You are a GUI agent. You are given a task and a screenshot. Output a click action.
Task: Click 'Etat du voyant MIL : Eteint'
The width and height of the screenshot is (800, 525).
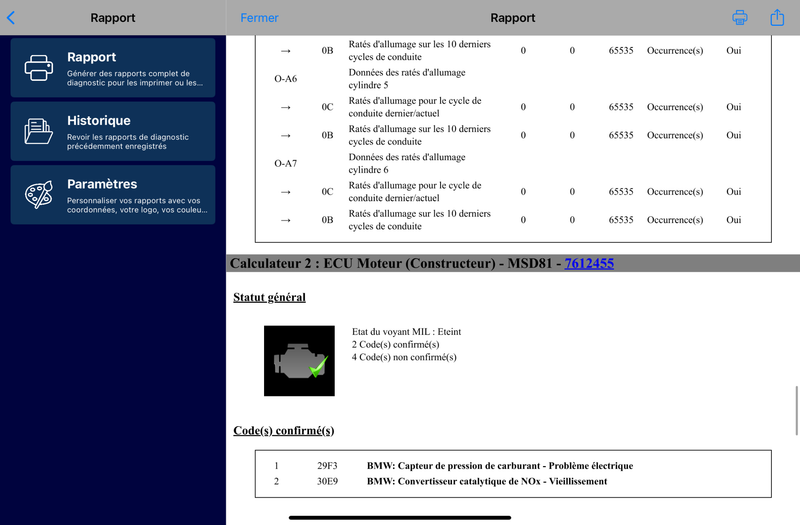point(407,332)
